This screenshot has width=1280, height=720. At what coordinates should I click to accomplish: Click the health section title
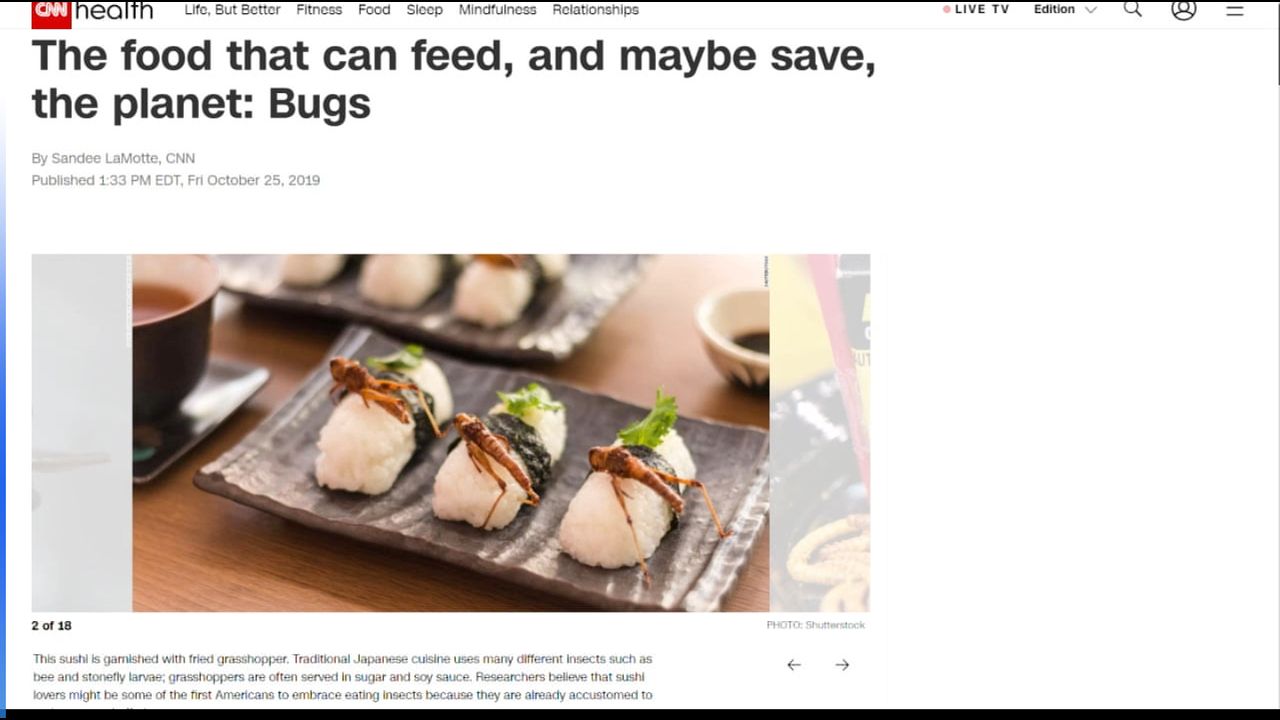pyautogui.click(x=114, y=11)
